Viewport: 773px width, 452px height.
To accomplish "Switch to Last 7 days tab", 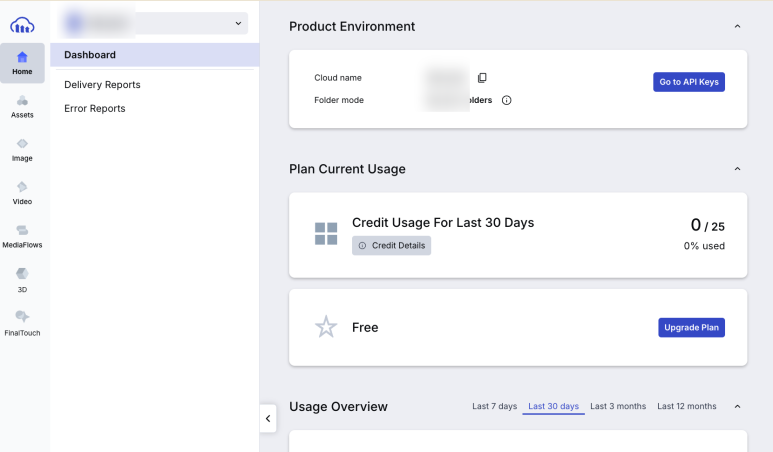I will point(494,406).
